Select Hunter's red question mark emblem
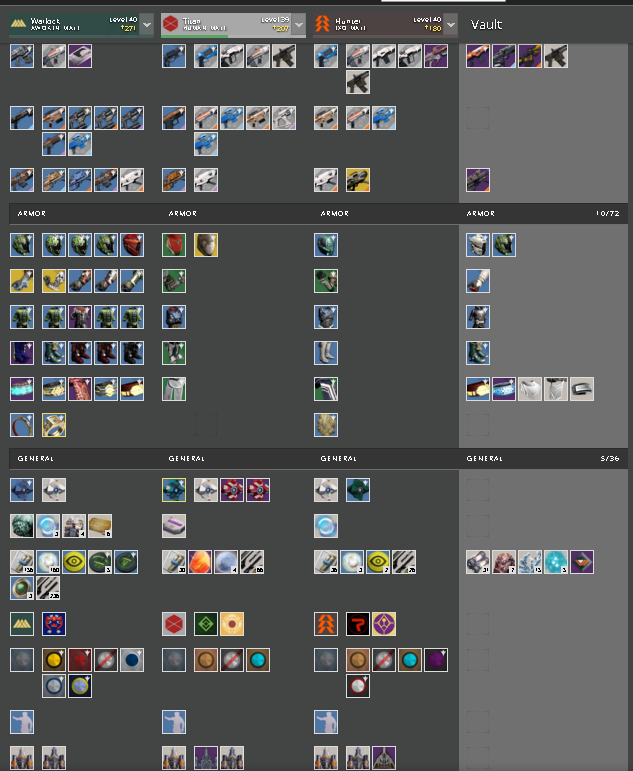 (x=358, y=624)
